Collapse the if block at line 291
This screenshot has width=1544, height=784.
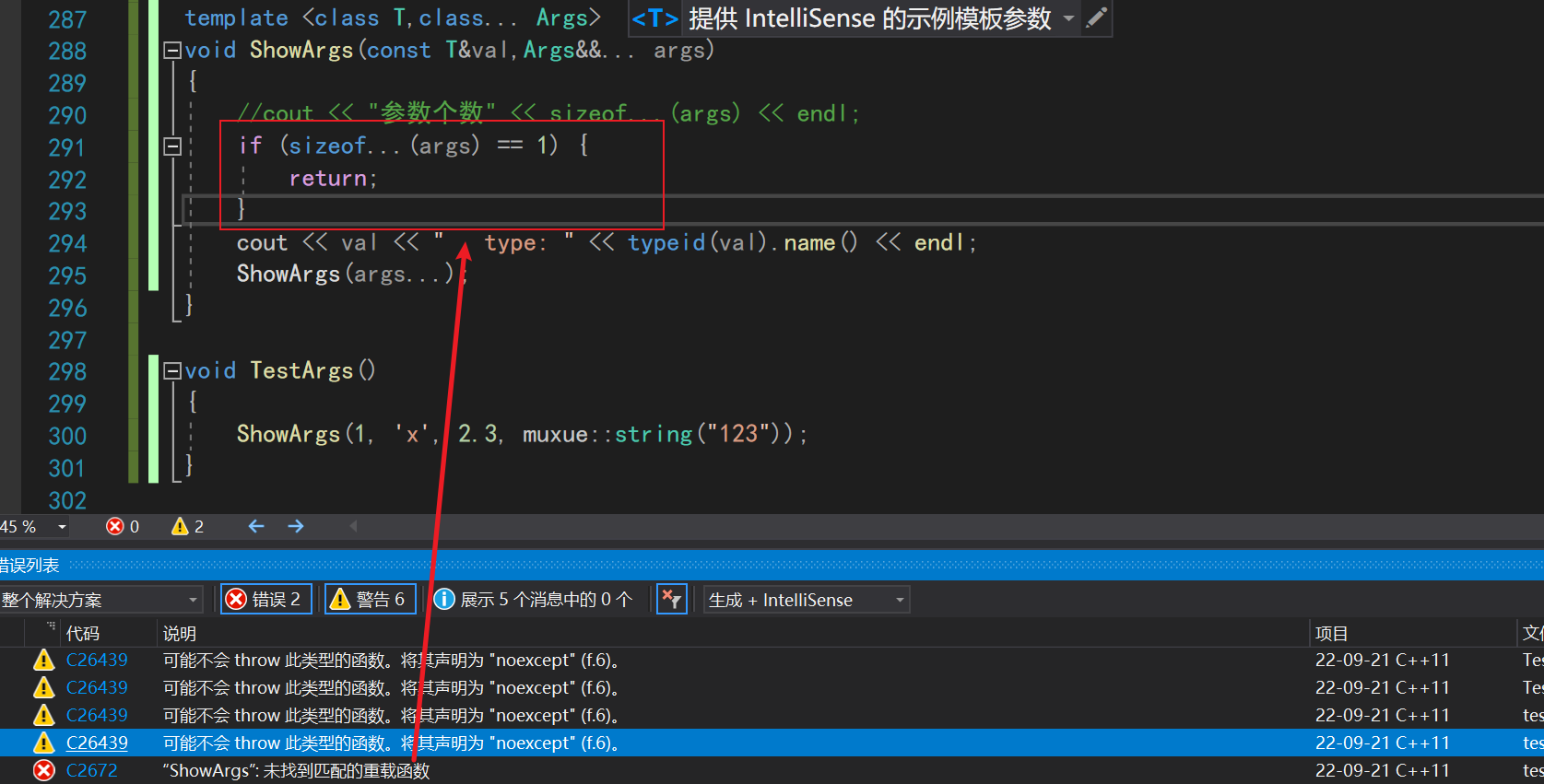(172, 146)
